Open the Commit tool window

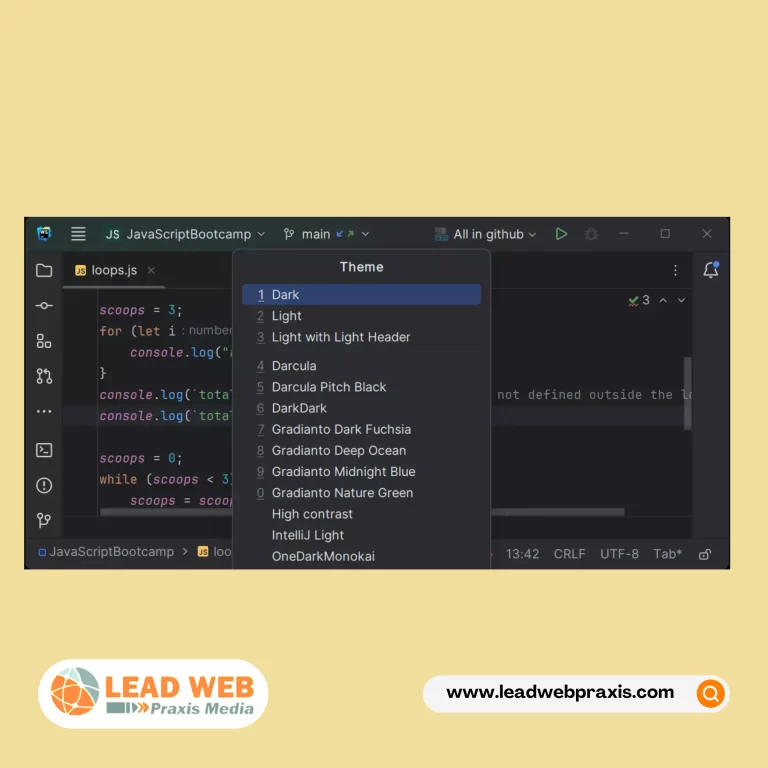(44, 306)
